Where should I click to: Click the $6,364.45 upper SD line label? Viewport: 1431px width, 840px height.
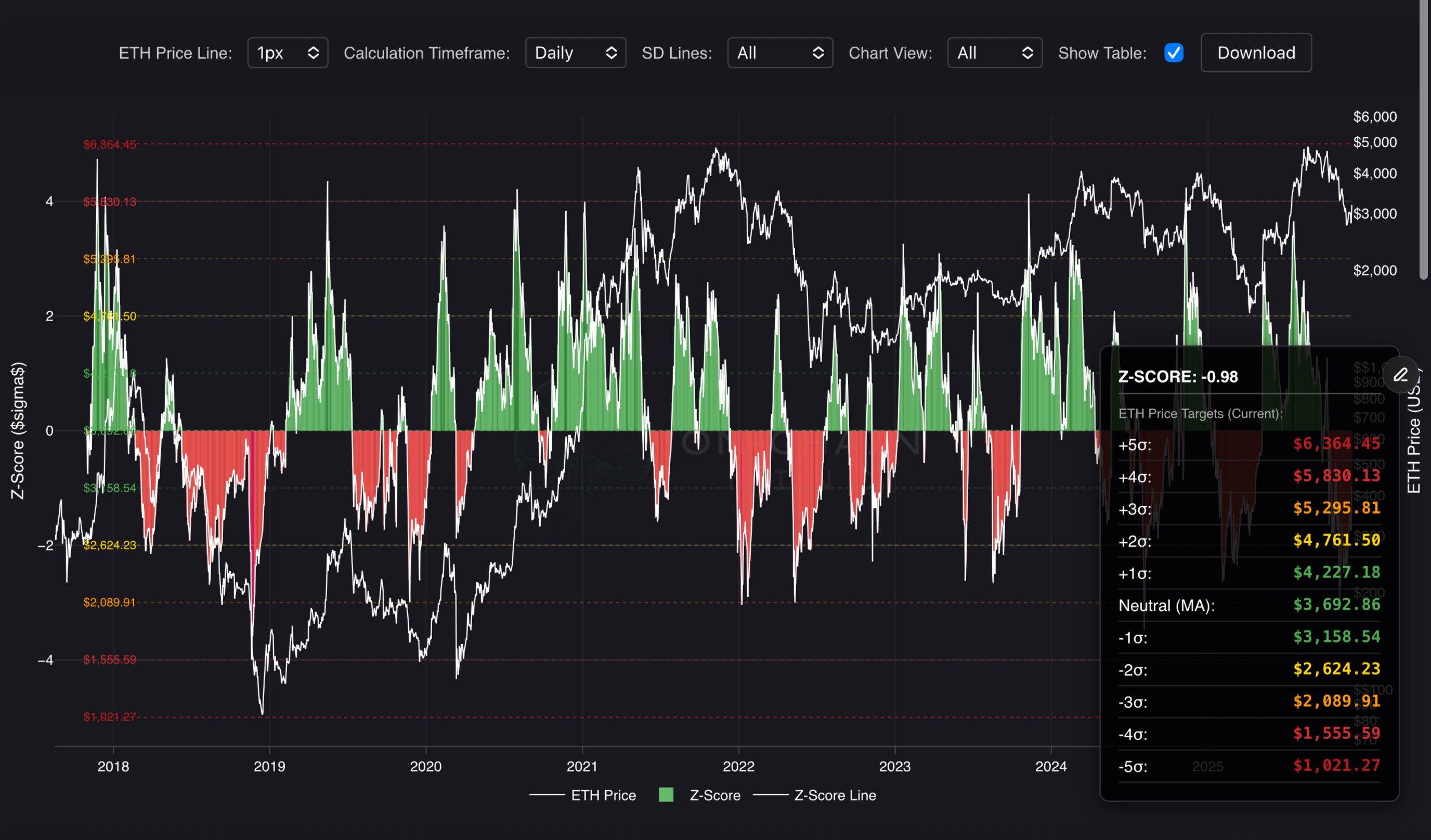pos(110,145)
